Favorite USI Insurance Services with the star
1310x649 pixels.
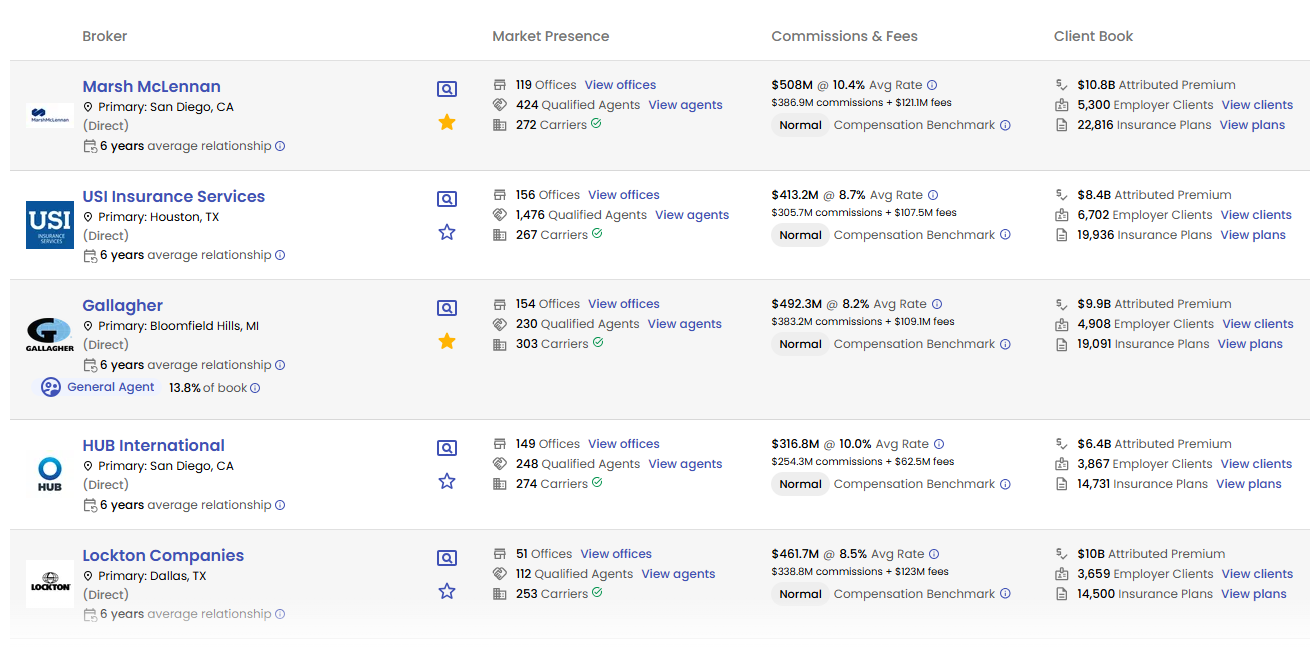(447, 232)
